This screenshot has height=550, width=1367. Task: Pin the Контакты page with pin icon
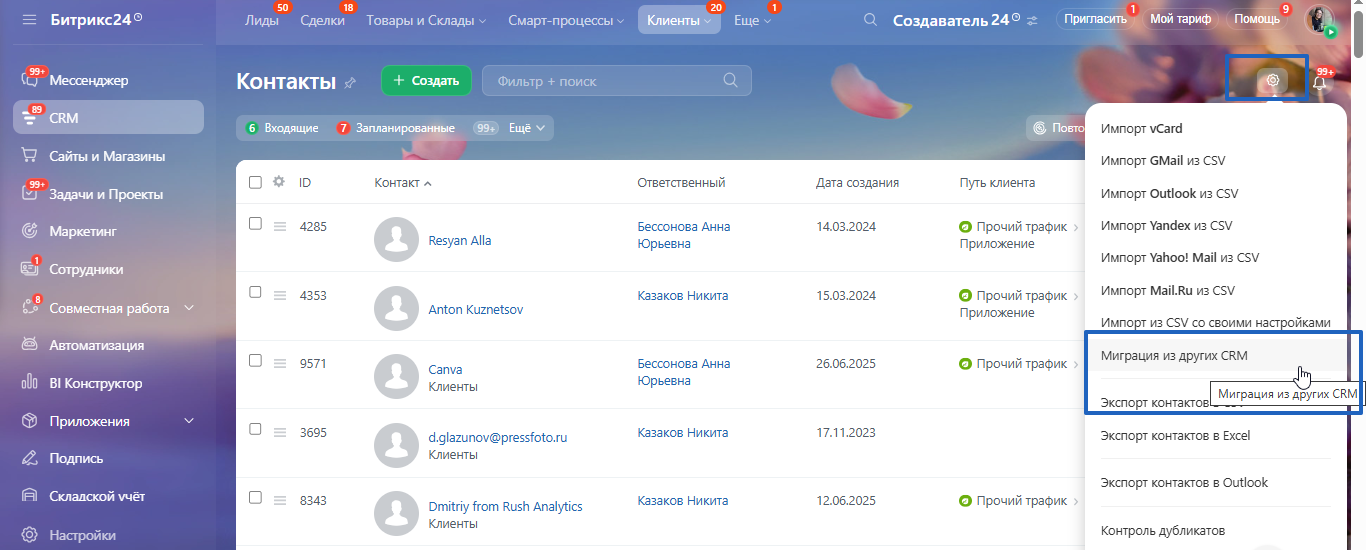coord(350,82)
